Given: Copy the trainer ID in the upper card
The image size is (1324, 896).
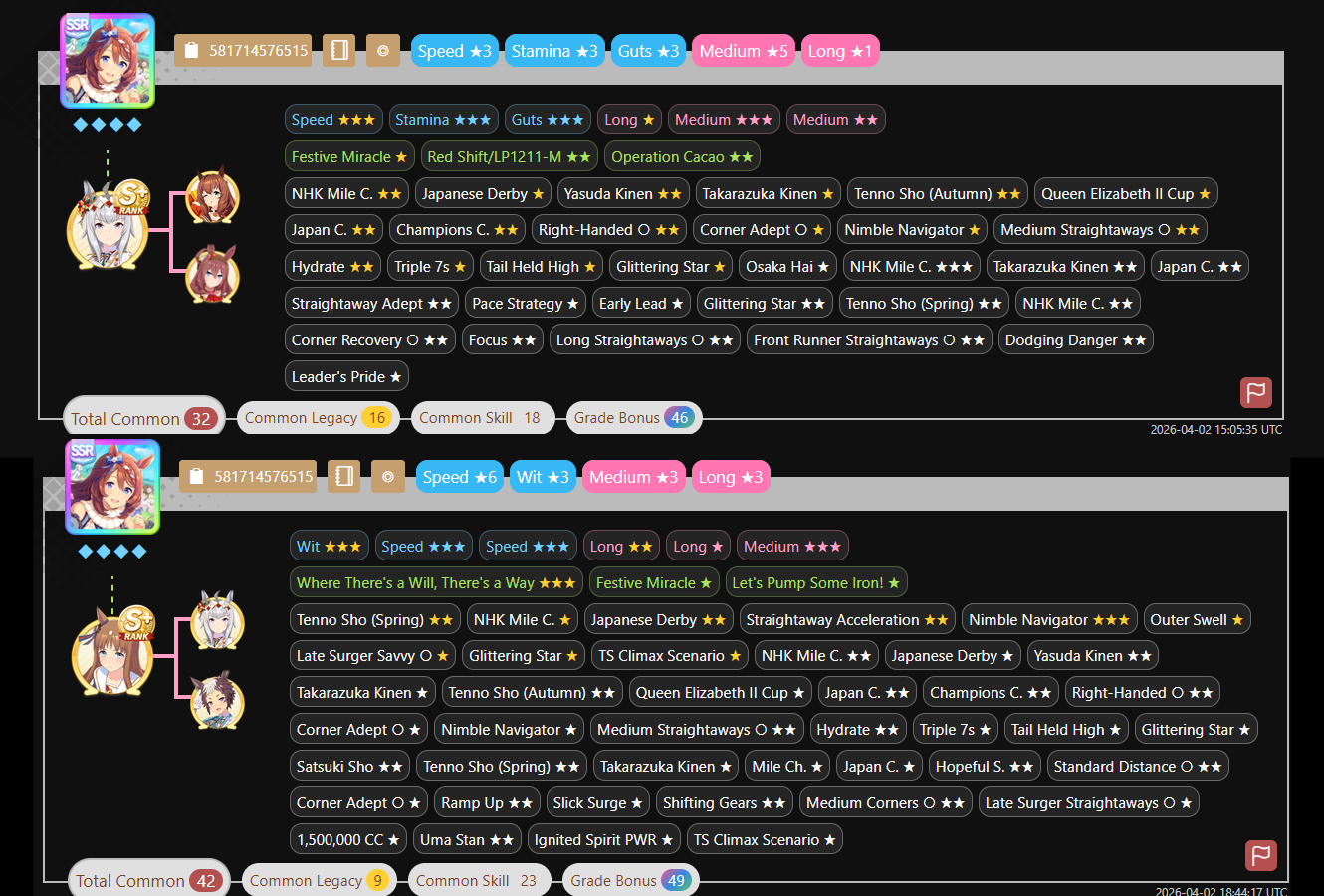Looking at the screenshot, I should pos(243,50).
